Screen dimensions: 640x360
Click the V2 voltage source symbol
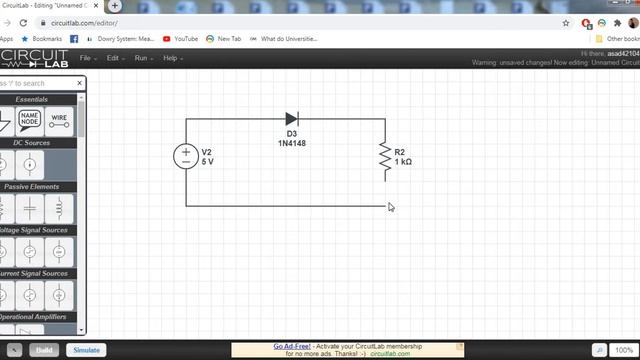(x=186, y=156)
